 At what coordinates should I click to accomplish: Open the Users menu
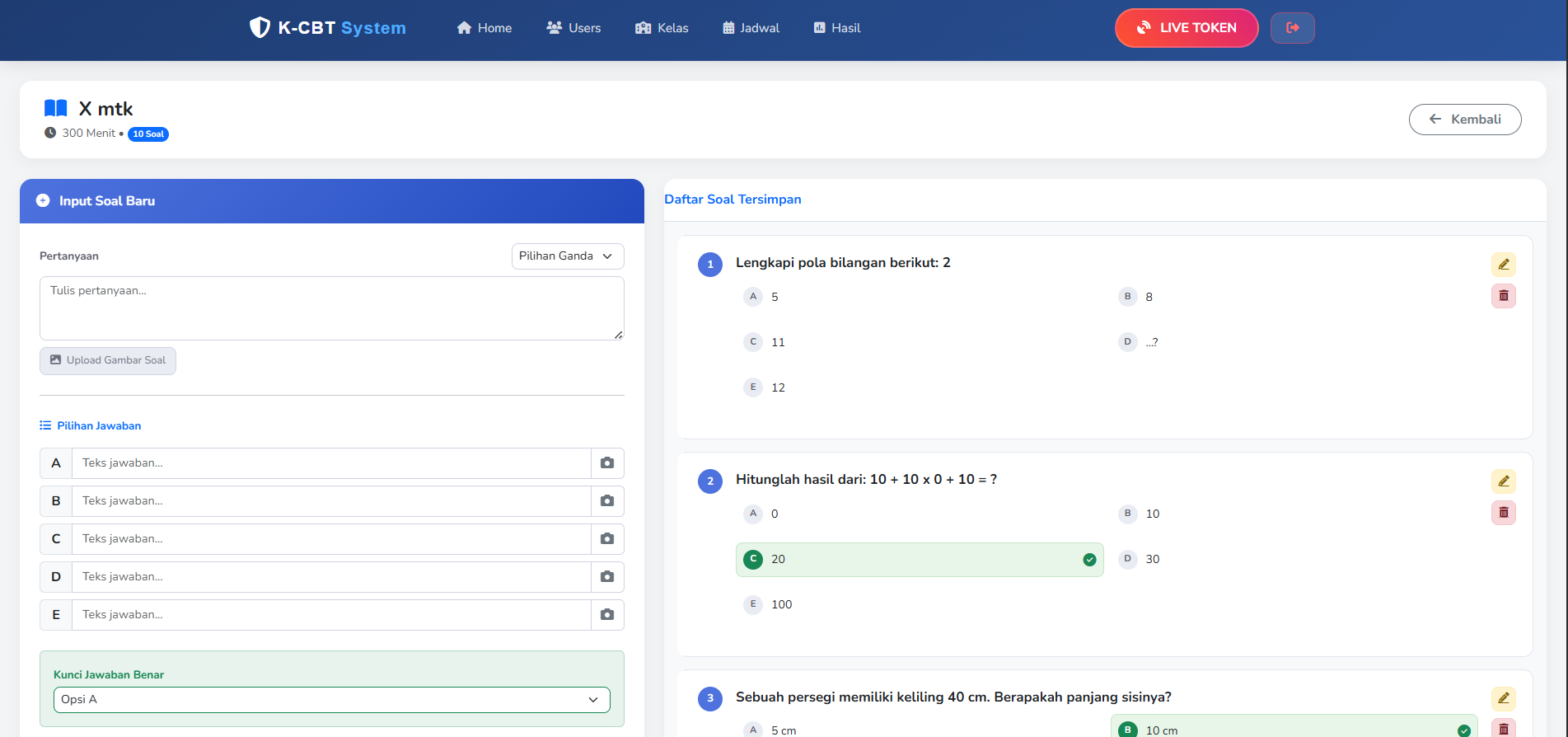[573, 28]
